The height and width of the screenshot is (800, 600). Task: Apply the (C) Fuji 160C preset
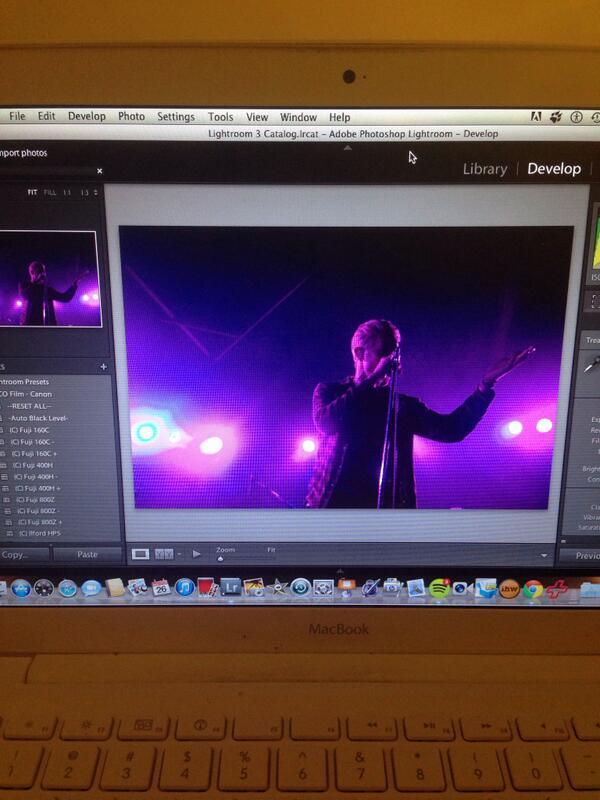(x=30, y=430)
